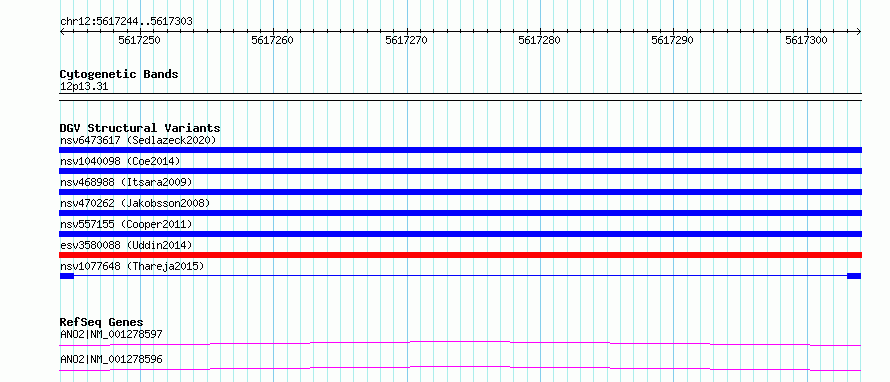
Task: Click ruler position 5617270
Action: (x=406, y=40)
